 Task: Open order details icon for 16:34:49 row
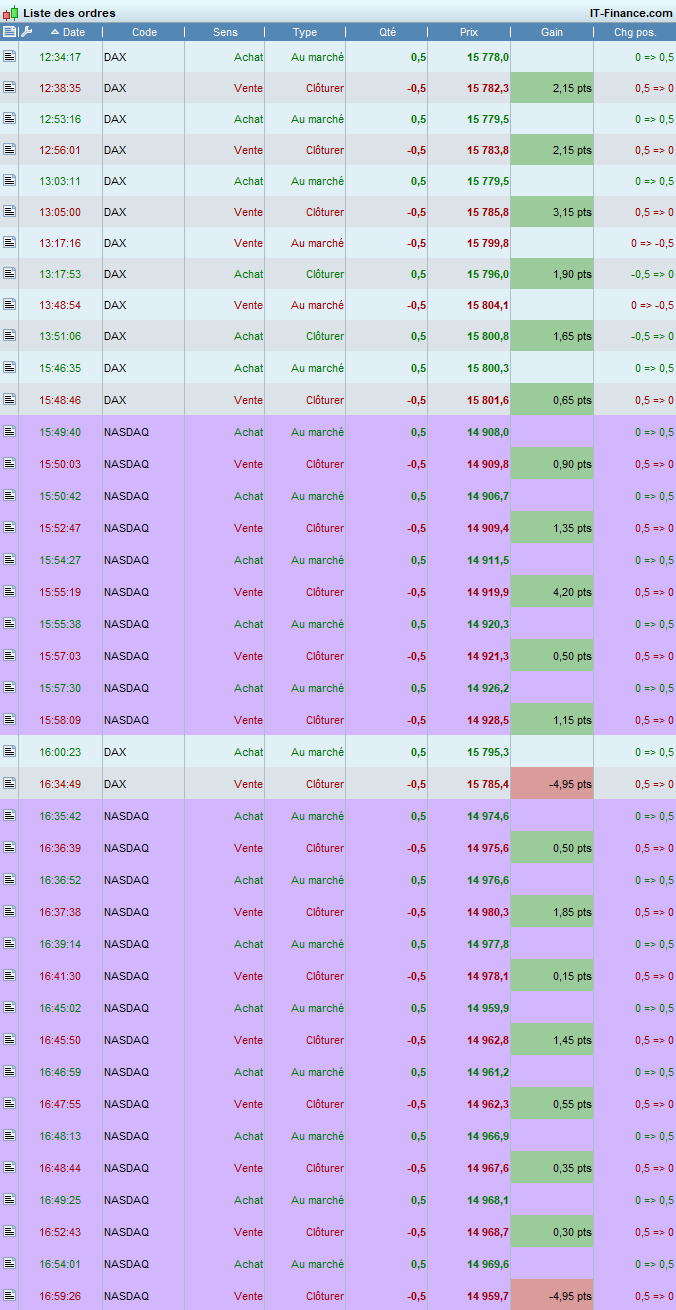[x=9, y=783]
